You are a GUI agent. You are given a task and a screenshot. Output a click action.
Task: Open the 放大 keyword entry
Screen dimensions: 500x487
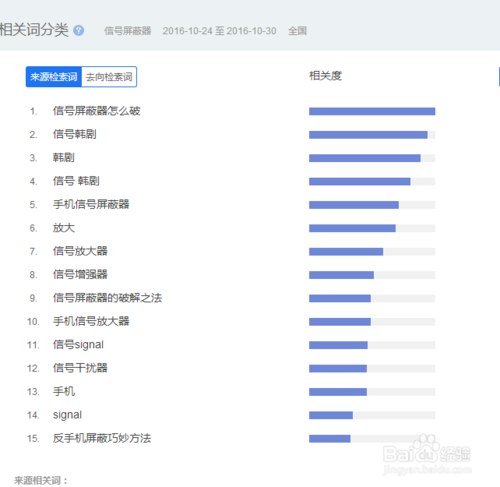[x=64, y=228]
